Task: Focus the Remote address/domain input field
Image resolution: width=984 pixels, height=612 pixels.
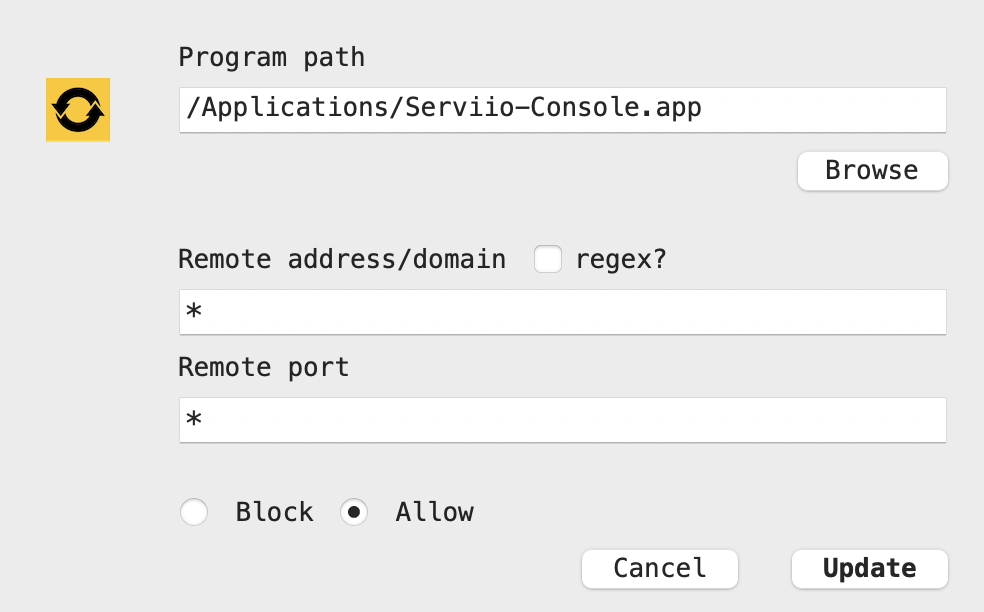Action: coord(562,313)
